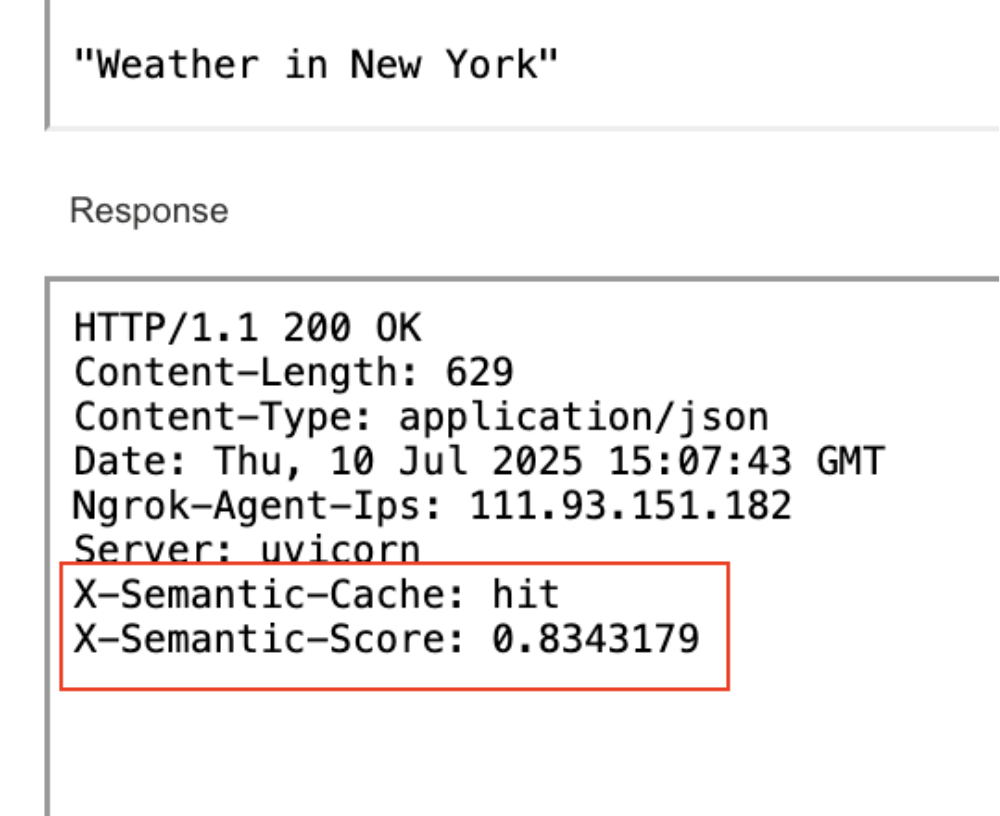Click the Response section label

pos(149,211)
